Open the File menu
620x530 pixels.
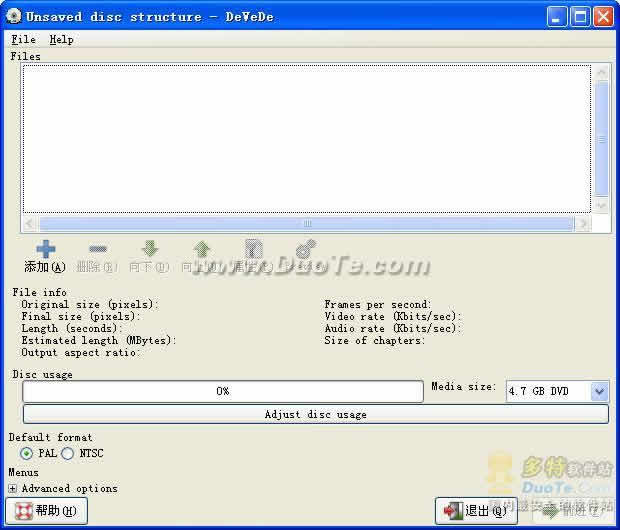tap(23, 40)
